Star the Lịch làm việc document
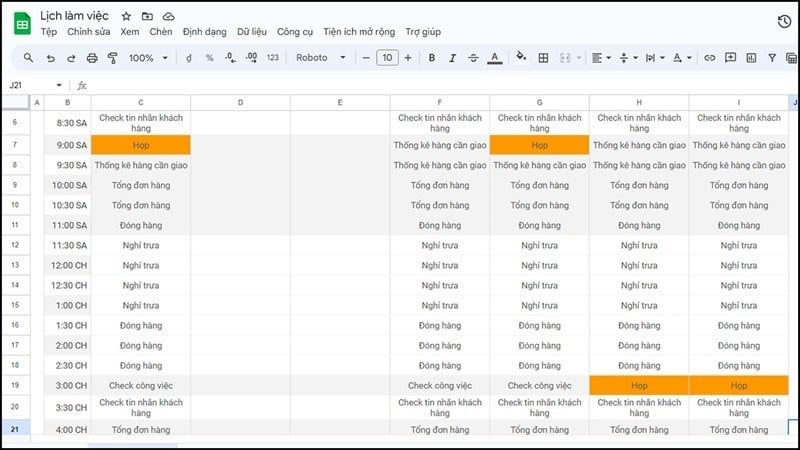The height and width of the screenshot is (450, 800). [x=126, y=17]
